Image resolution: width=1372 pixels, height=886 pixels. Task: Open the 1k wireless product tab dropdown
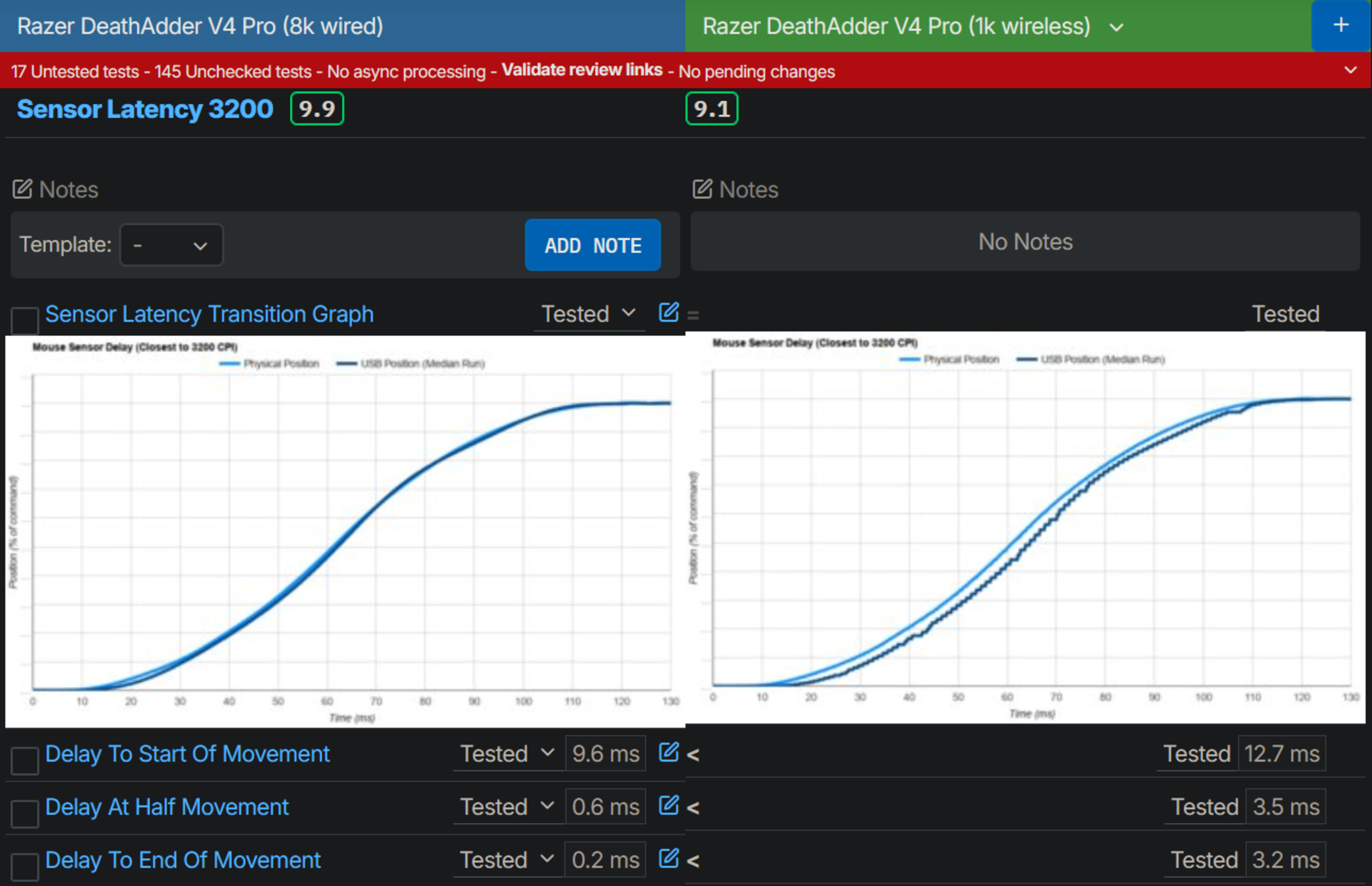[1116, 27]
